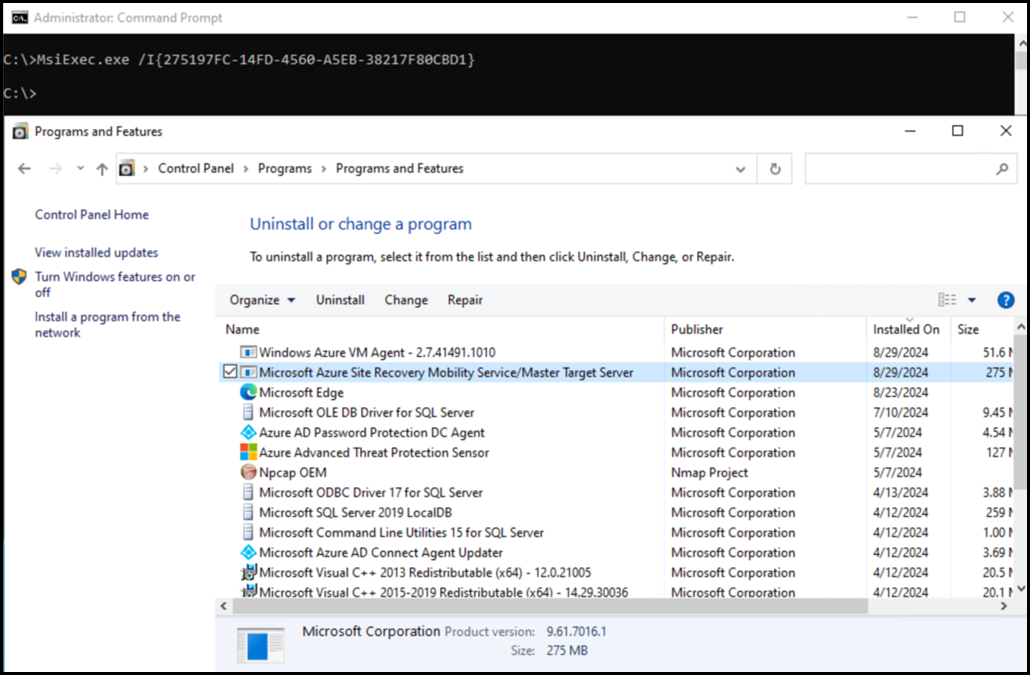Uncheck the Azure Site Recovery Mobility Service checkbox
1030x675 pixels.
pyautogui.click(x=228, y=373)
